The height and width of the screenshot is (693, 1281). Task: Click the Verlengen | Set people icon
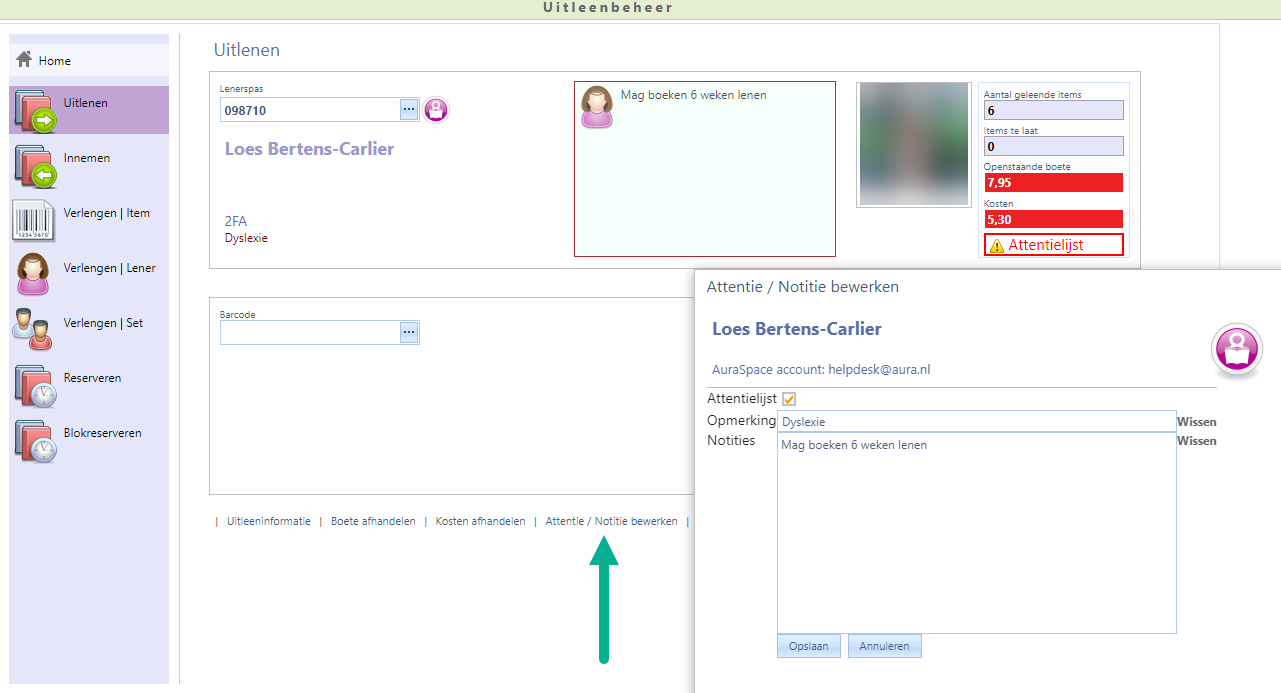(x=33, y=329)
